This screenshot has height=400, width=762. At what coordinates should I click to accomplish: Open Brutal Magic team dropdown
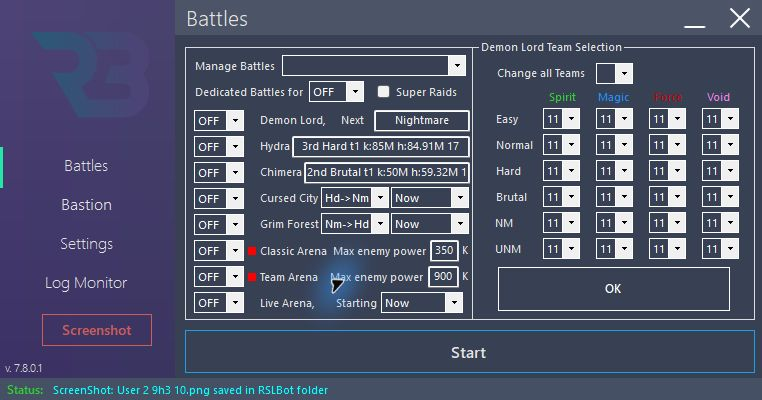[x=614, y=196]
